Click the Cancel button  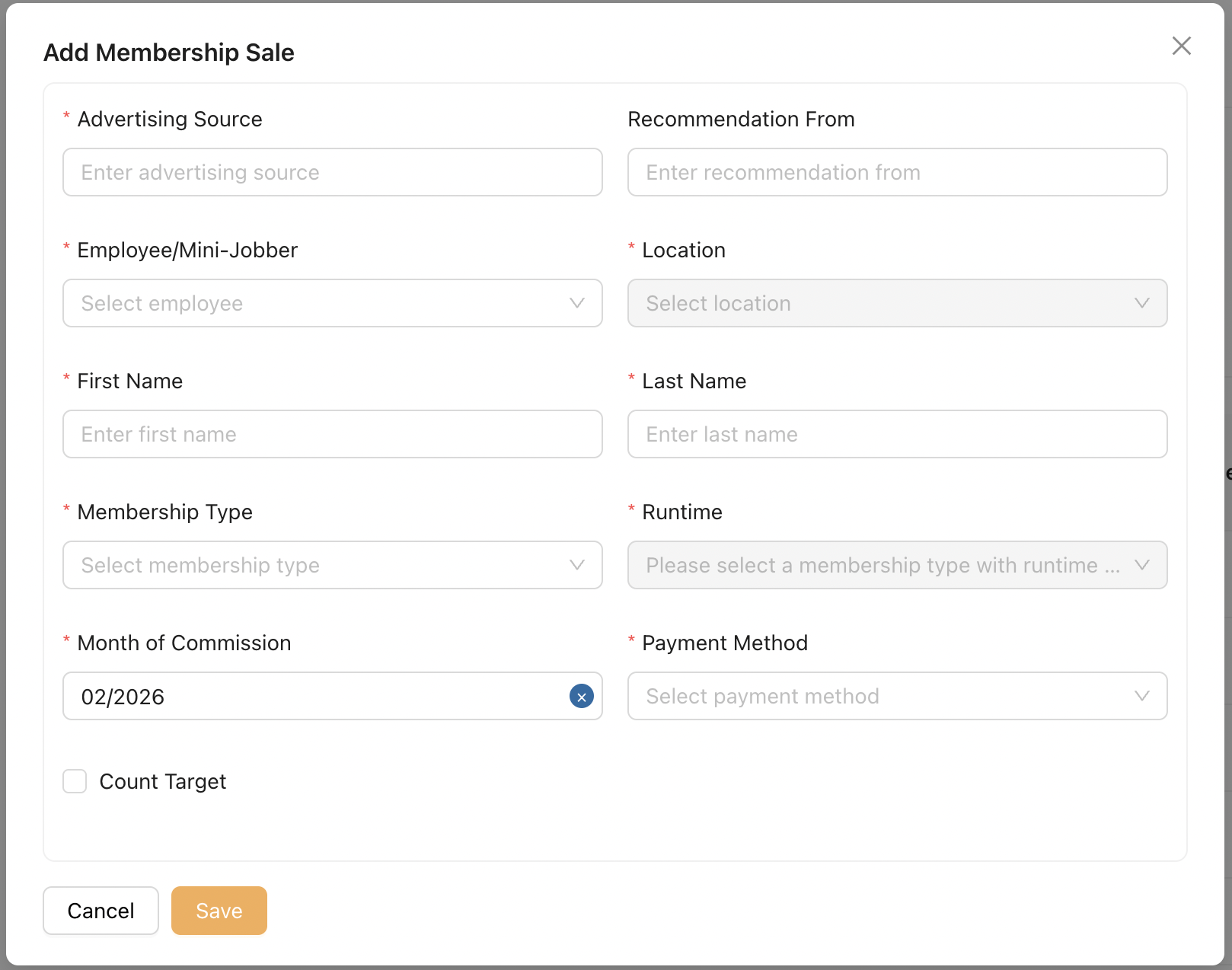click(x=101, y=911)
